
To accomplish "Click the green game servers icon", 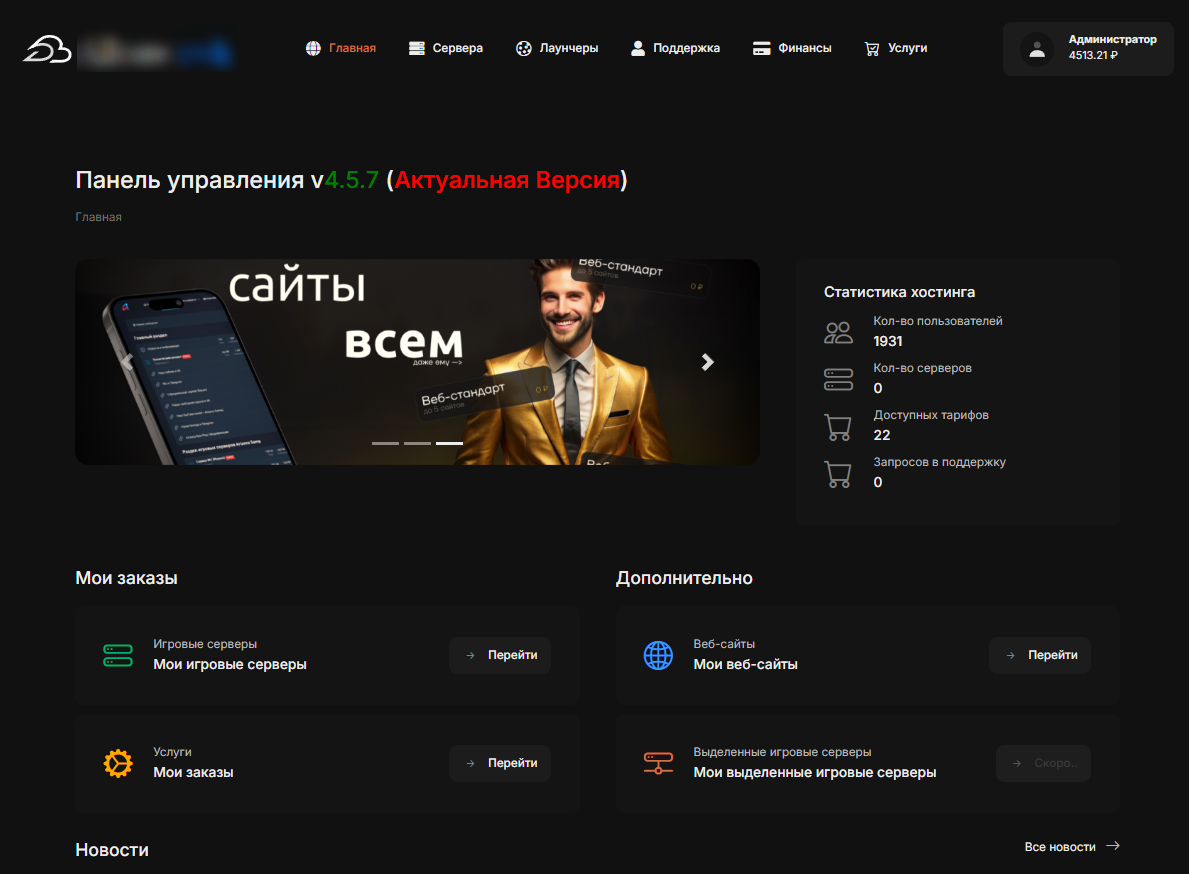I will (118, 656).
